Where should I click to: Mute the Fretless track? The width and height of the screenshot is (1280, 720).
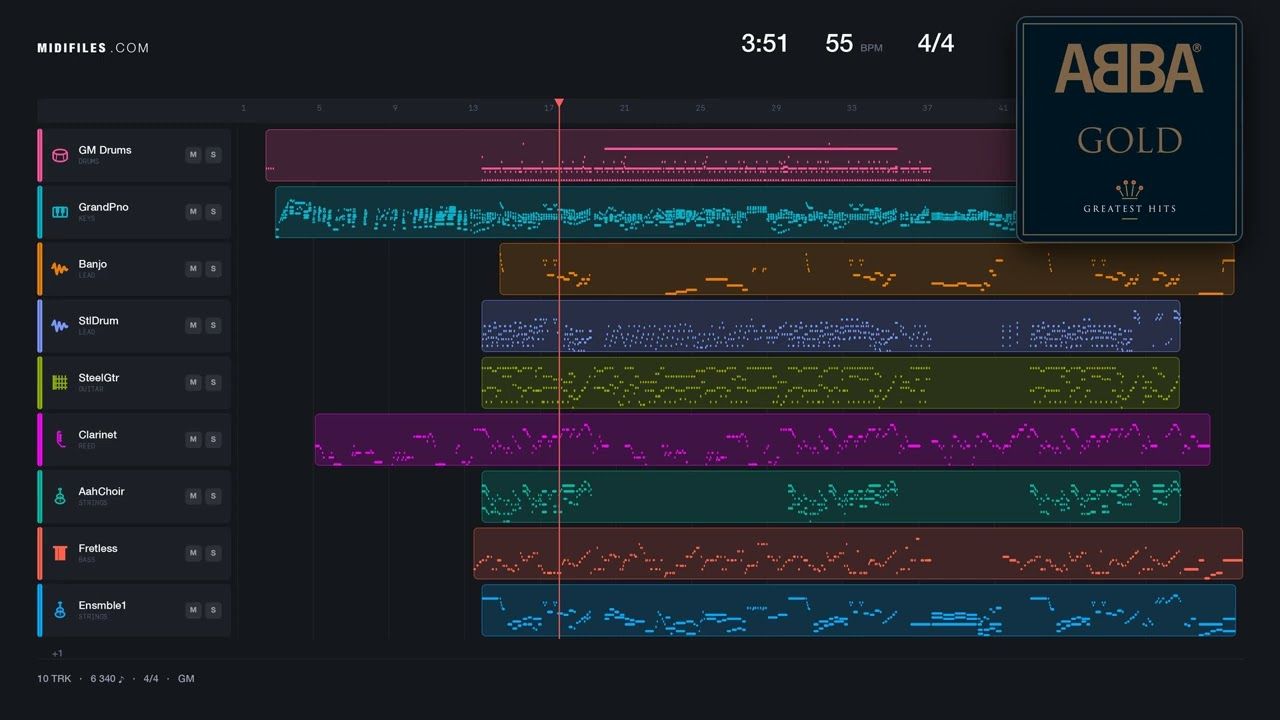pos(193,554)
